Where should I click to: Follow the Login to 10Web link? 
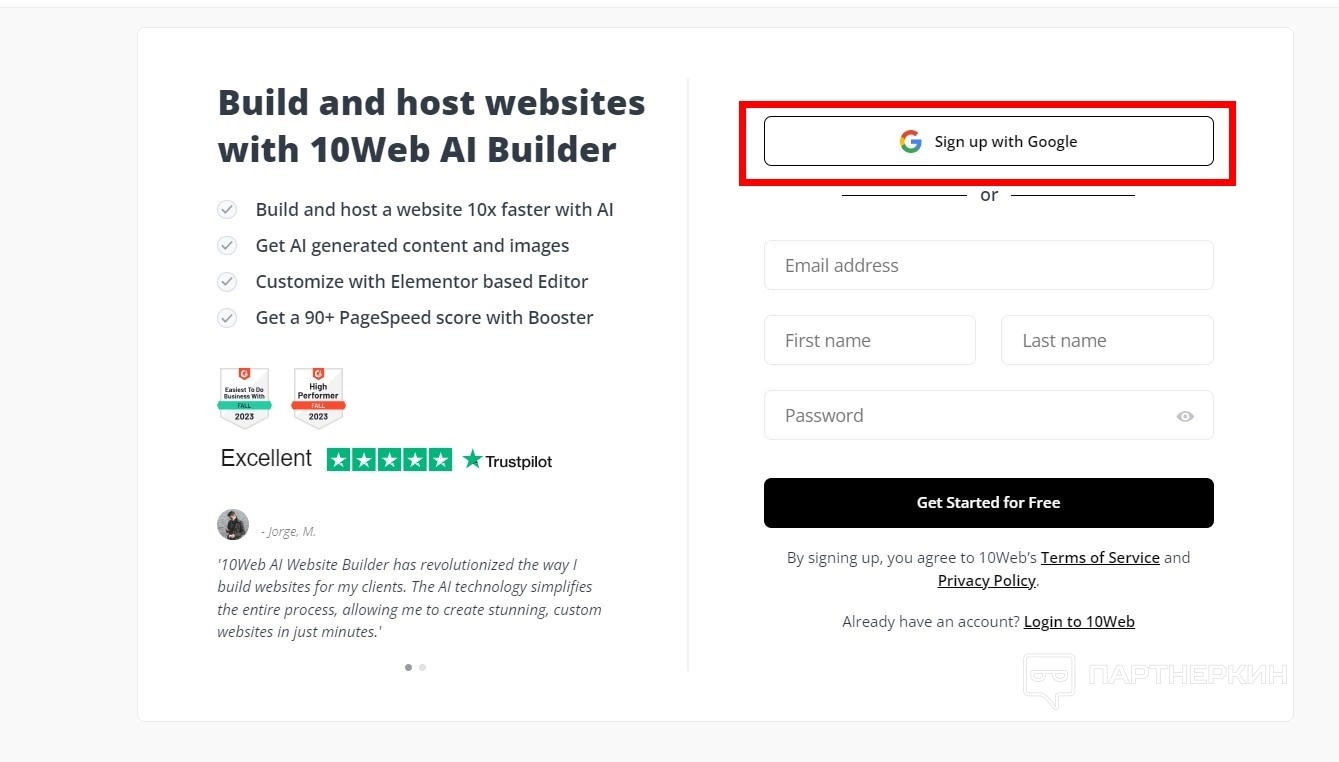pyautogui.click(x=1079, y=622)
